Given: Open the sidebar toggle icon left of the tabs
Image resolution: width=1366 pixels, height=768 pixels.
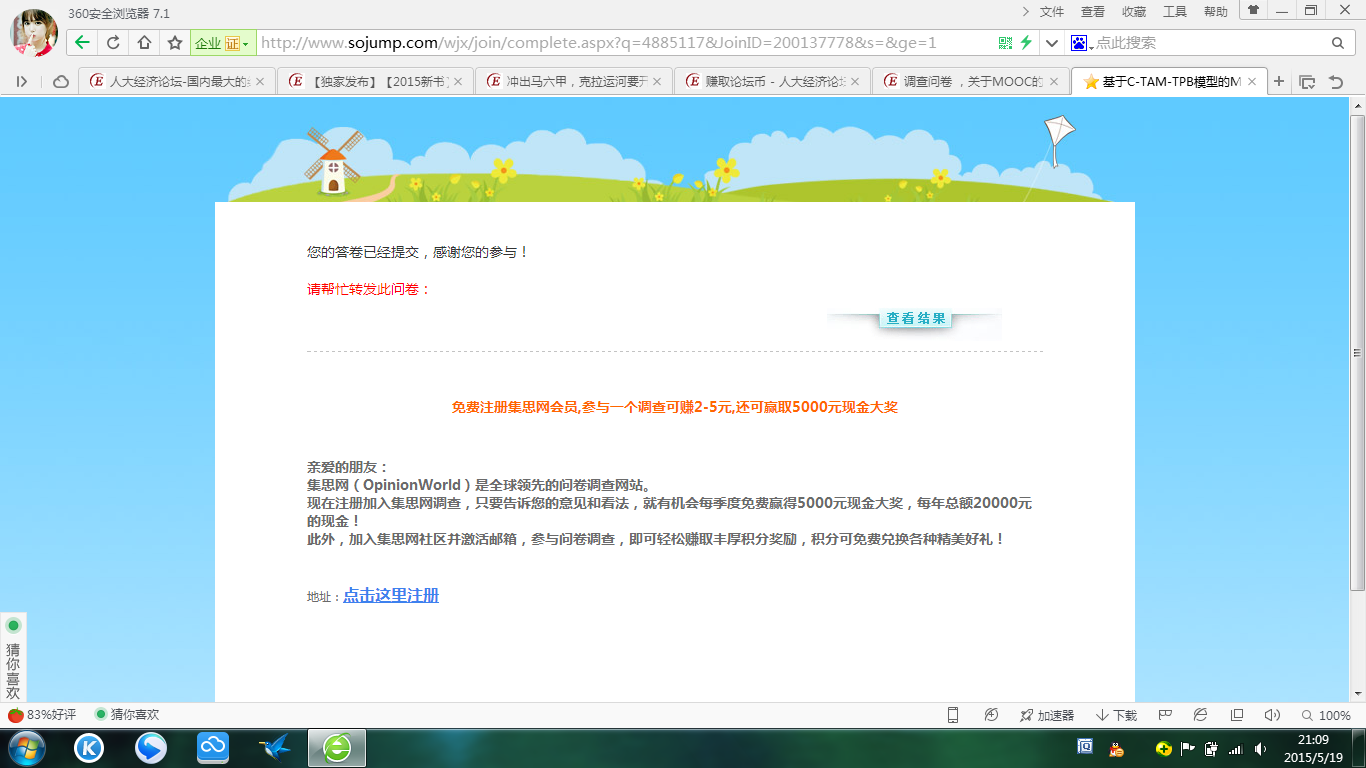Looking at the screenshot, I should pyautogui.click(x=22, y=82).
